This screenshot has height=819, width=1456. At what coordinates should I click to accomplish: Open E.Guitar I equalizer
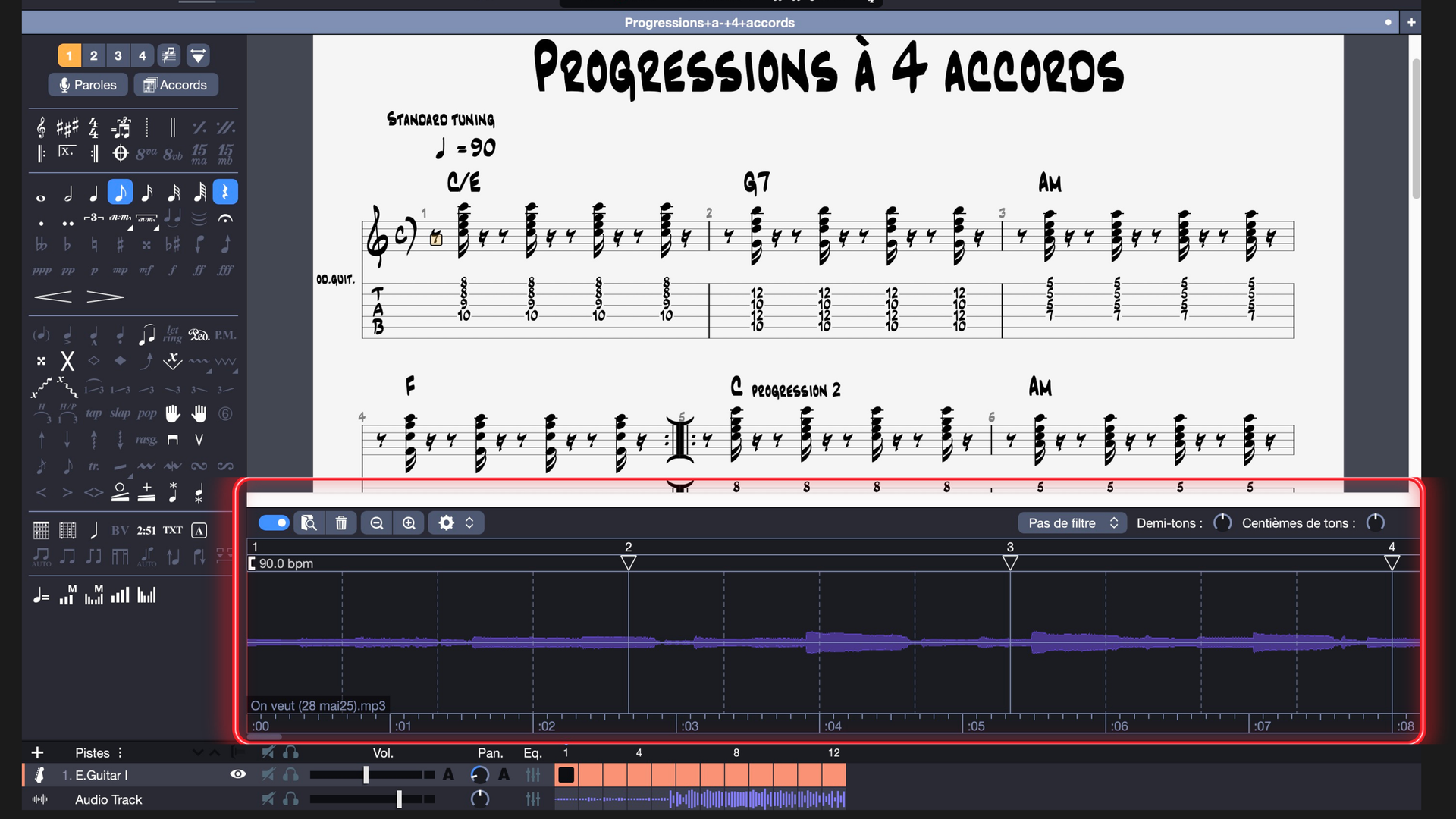533,775
